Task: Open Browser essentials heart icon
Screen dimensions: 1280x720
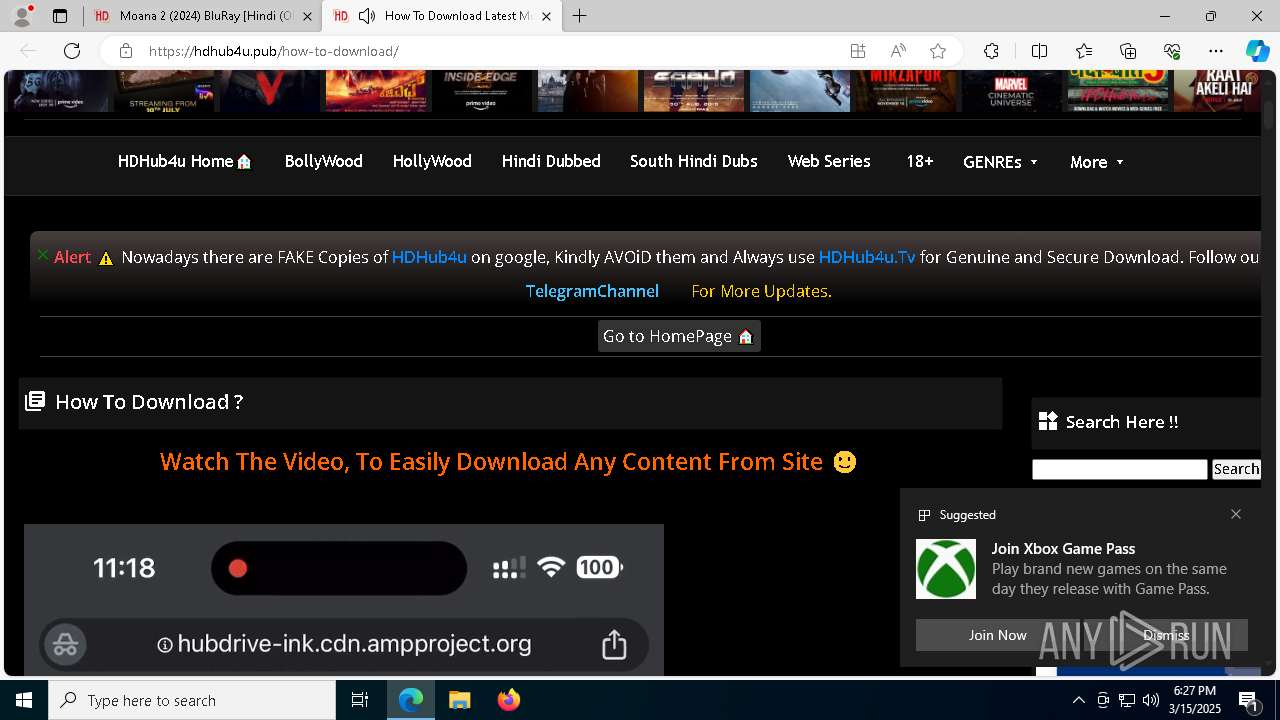Action: click(1172, 51)
